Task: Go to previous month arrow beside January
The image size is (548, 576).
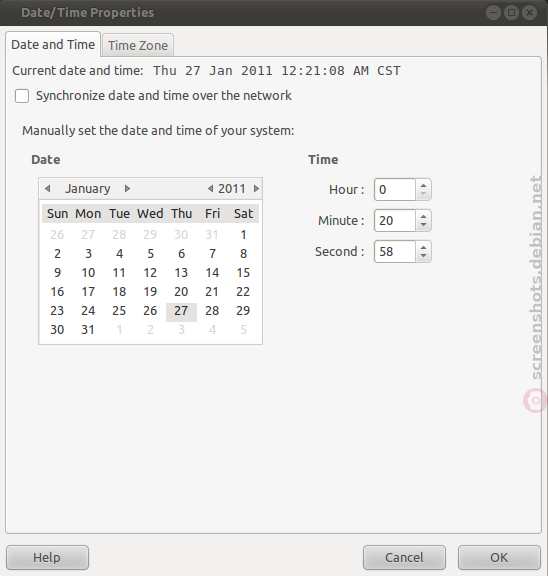Action: tap(47, 189)
